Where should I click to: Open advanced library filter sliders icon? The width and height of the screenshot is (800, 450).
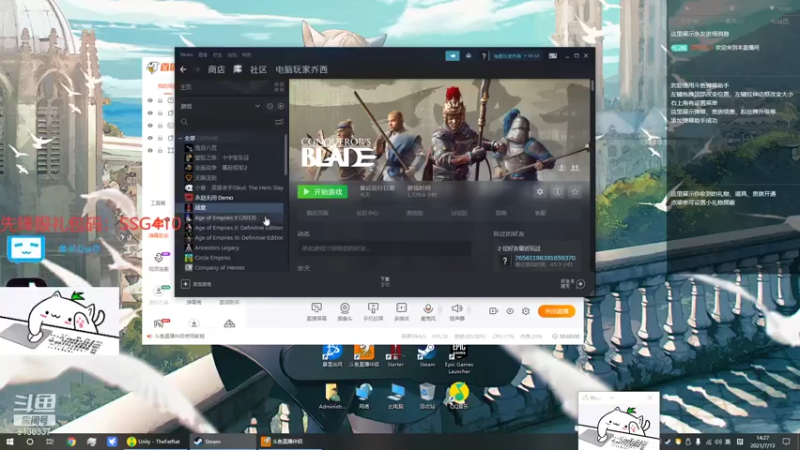(x=279, y=122)
